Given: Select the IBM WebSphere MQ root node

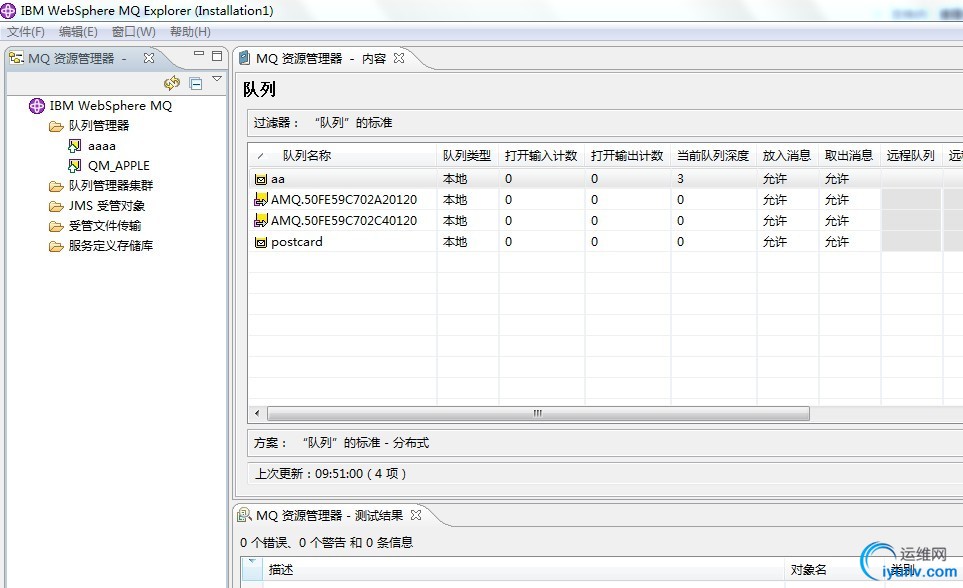Looking at the screenshot, I should coord(111,106).
